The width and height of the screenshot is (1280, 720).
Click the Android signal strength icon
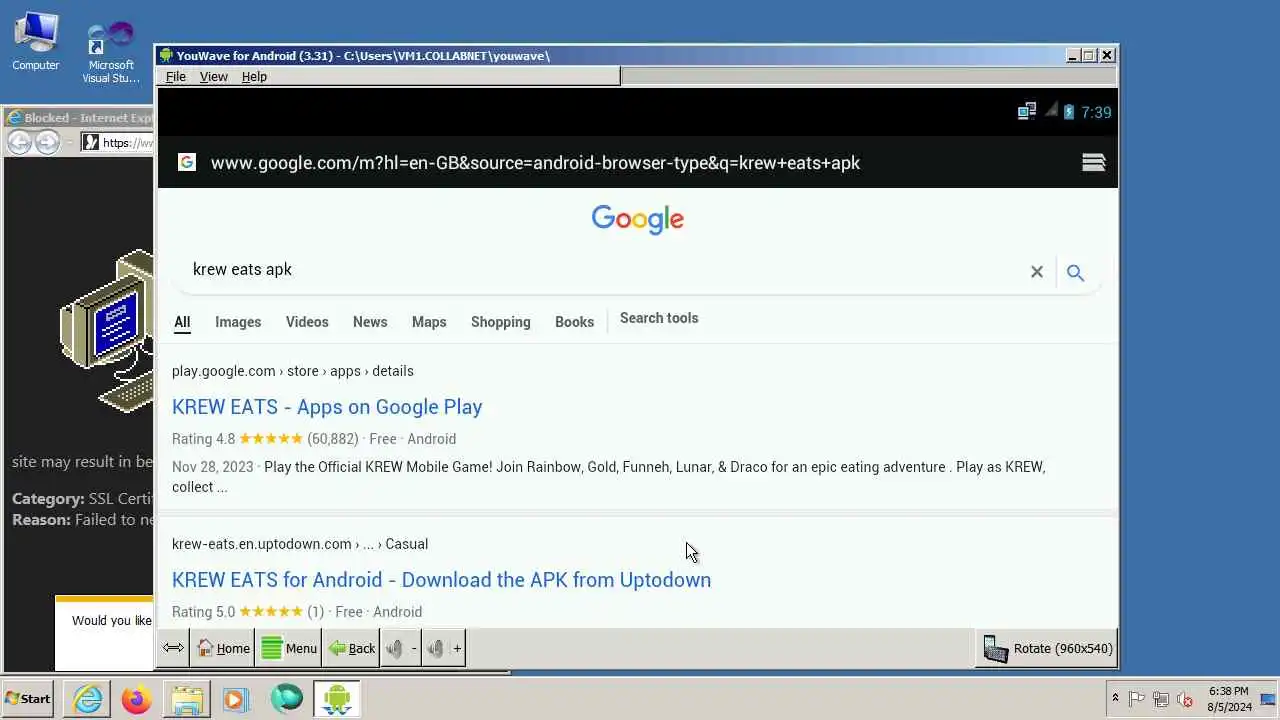pos(1050,111)
